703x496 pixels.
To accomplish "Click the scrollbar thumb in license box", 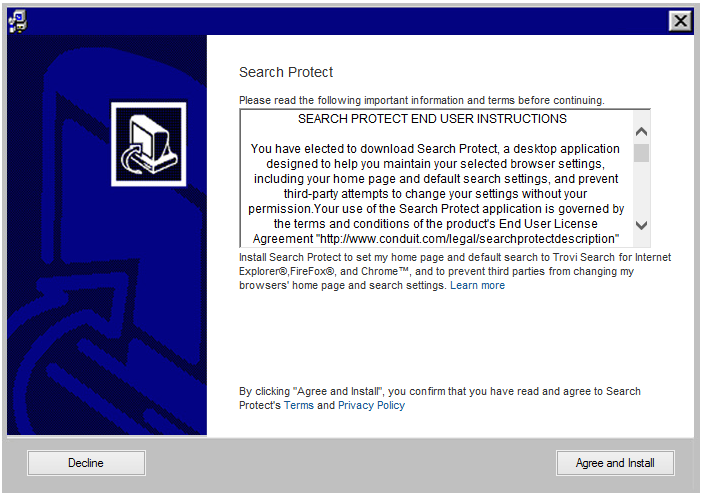I will tap(642, 153).
